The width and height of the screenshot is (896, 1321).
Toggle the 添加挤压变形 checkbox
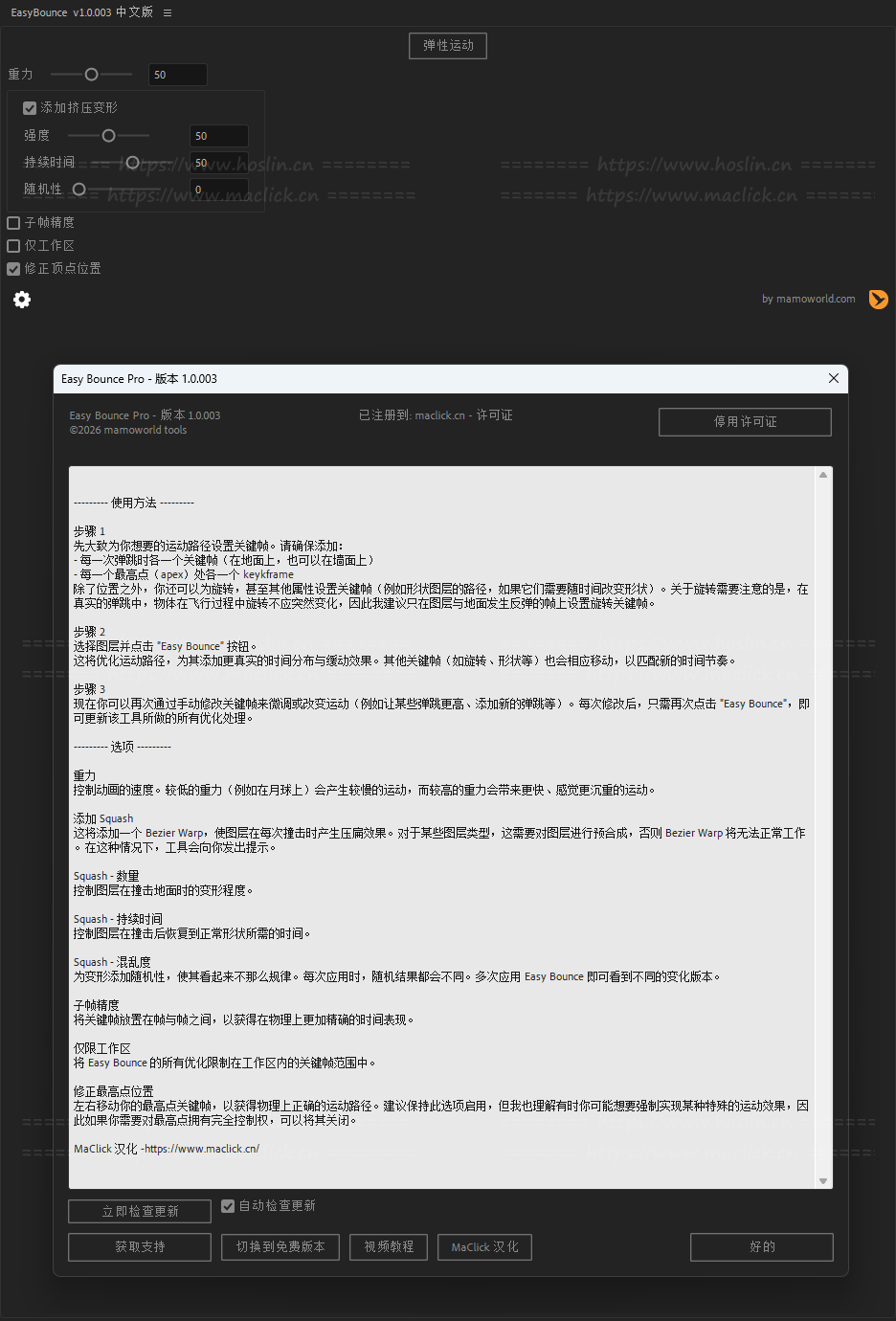pos(30,108)
